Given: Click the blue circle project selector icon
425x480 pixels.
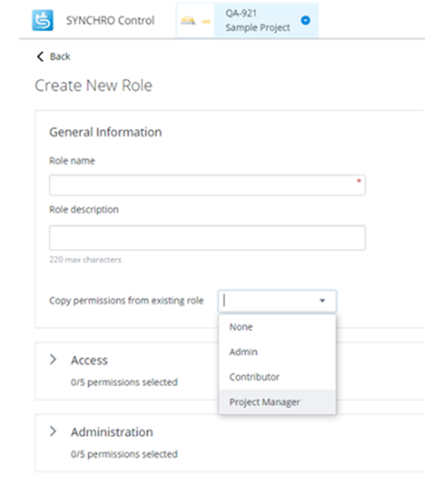Looking at the screenshot, I should (305, 20).
